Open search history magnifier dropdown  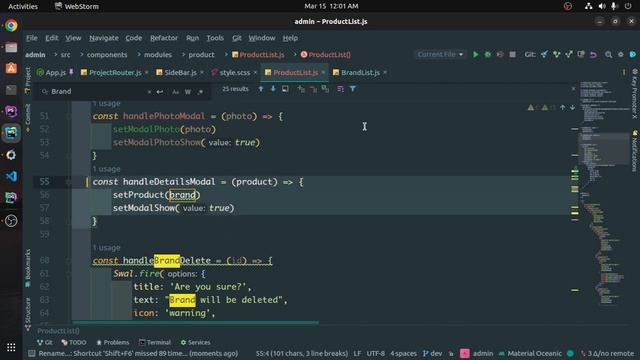tap(44, 92)
